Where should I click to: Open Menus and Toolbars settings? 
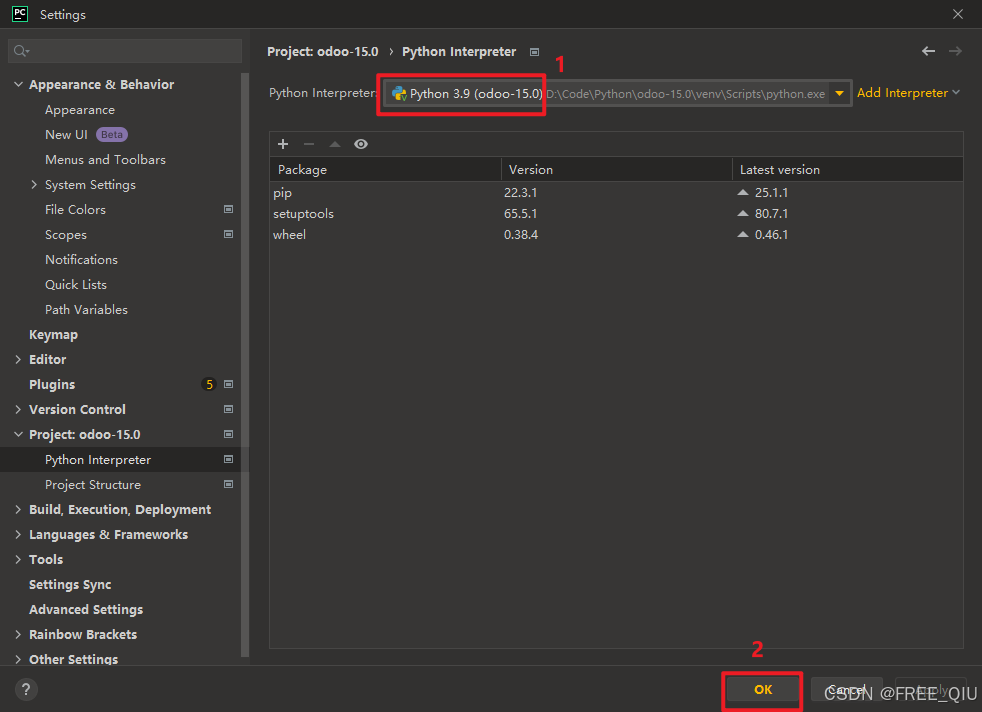[105, 160]
